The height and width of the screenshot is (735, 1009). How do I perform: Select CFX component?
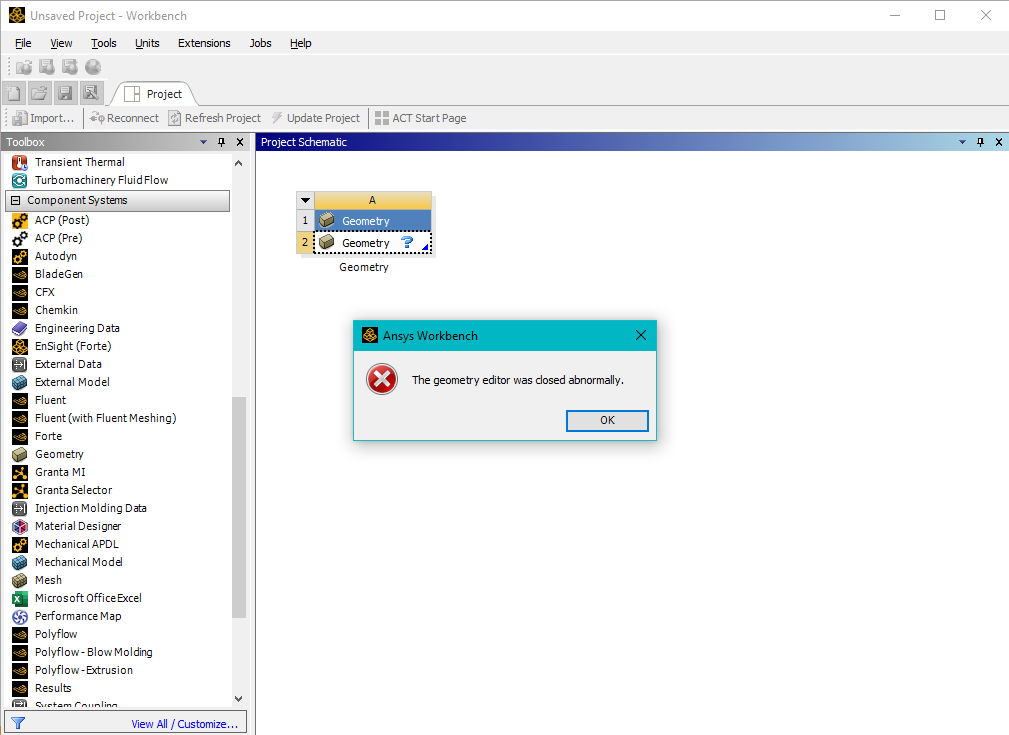[x=44, y=292]
